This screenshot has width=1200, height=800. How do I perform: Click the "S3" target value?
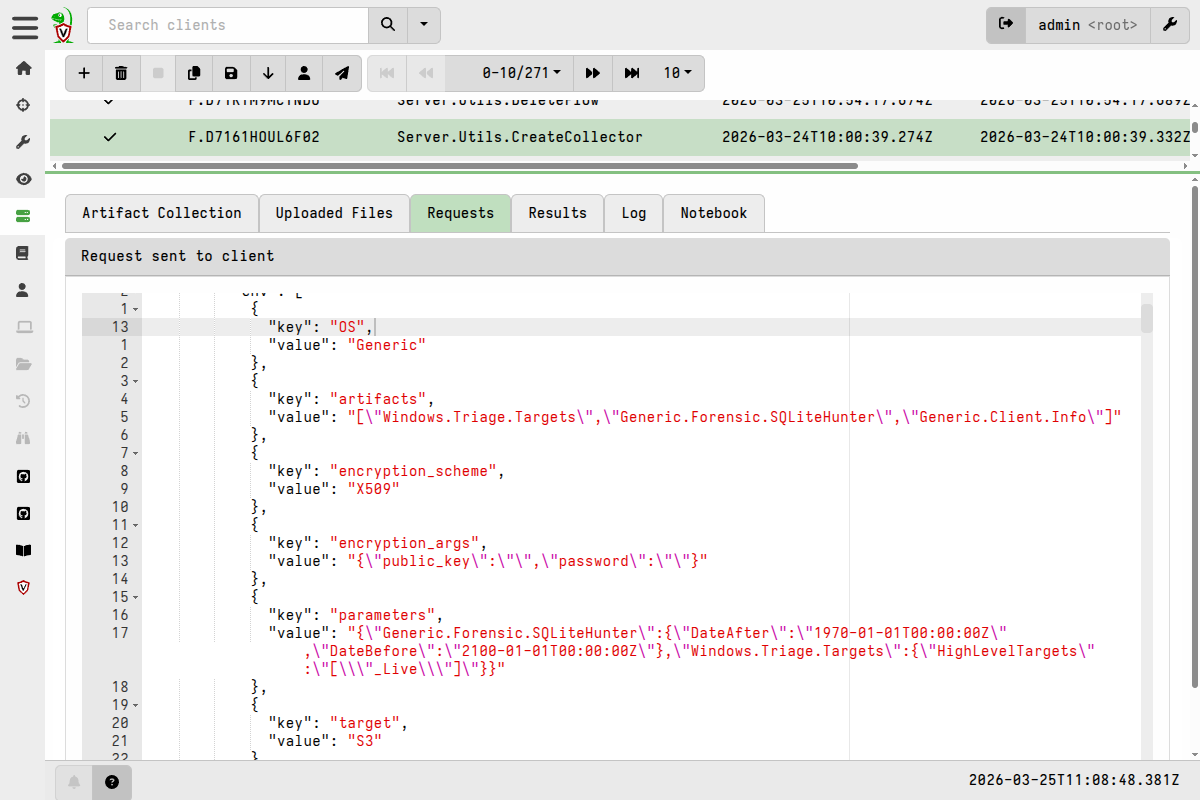(365, 741)
